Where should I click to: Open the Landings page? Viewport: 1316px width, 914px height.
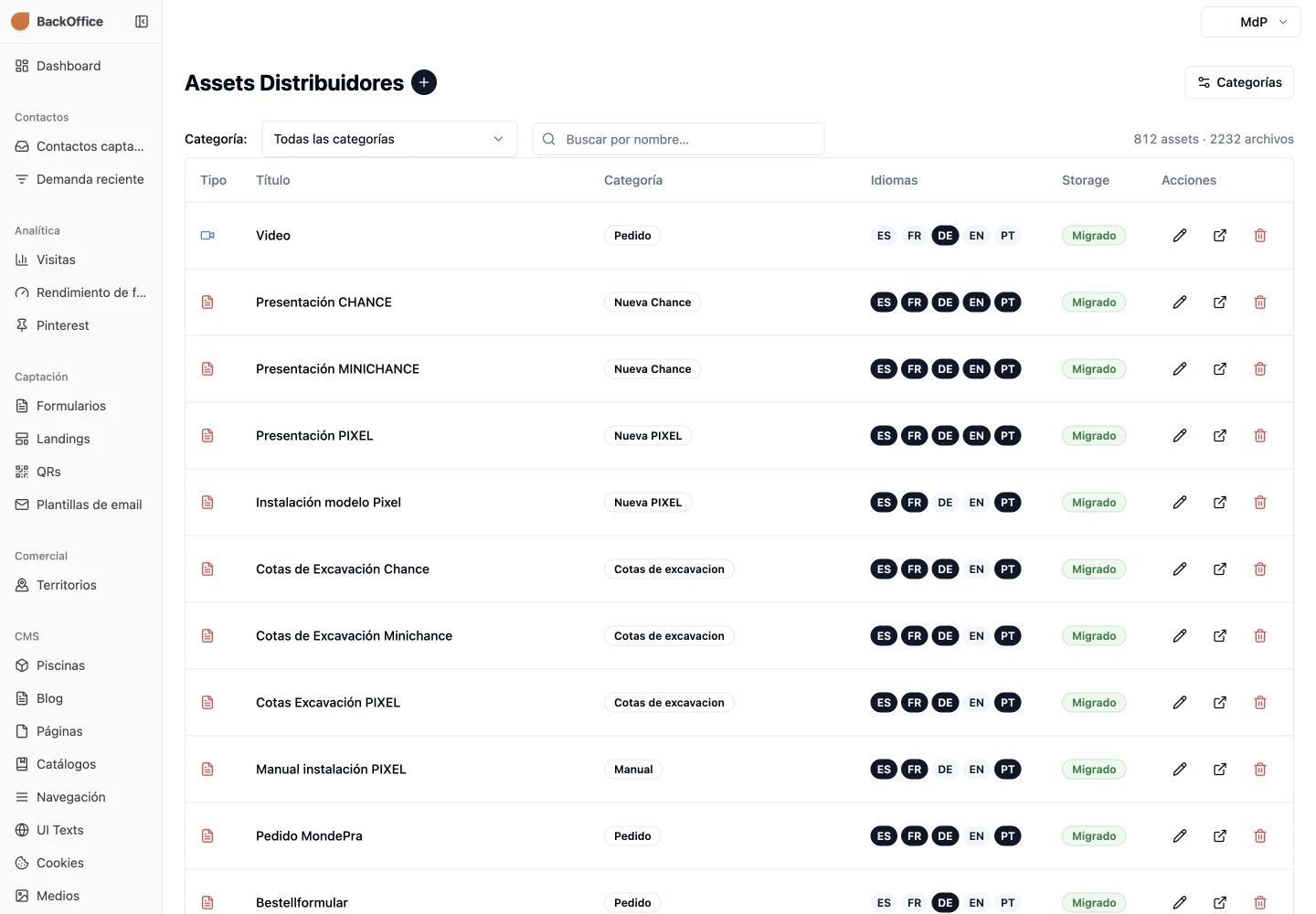click(x=80, y=439)
